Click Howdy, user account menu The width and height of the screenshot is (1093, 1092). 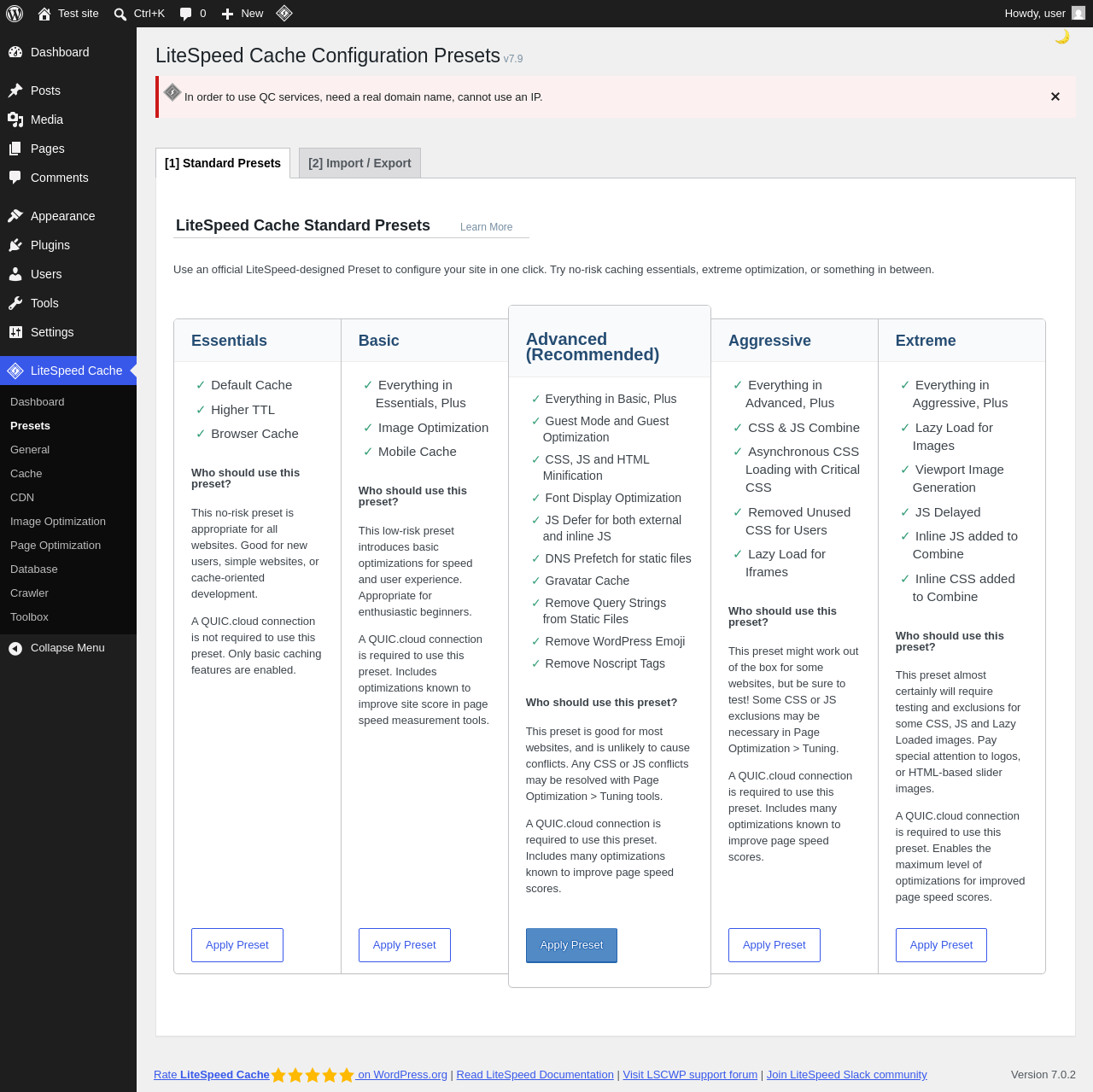(x=1044, y=14)
